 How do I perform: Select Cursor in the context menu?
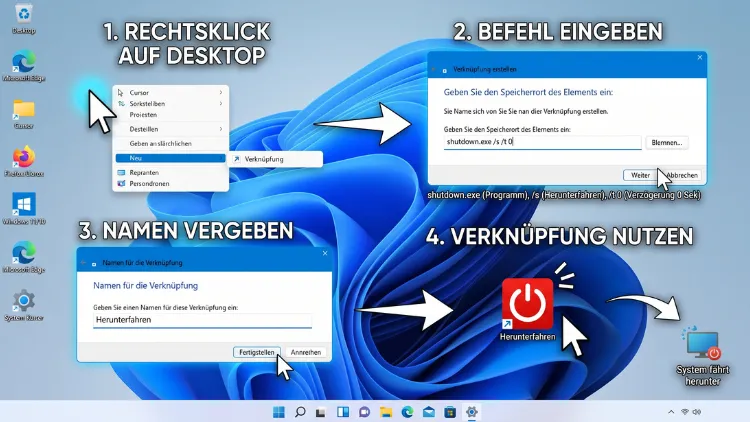(x=170, y=92)
